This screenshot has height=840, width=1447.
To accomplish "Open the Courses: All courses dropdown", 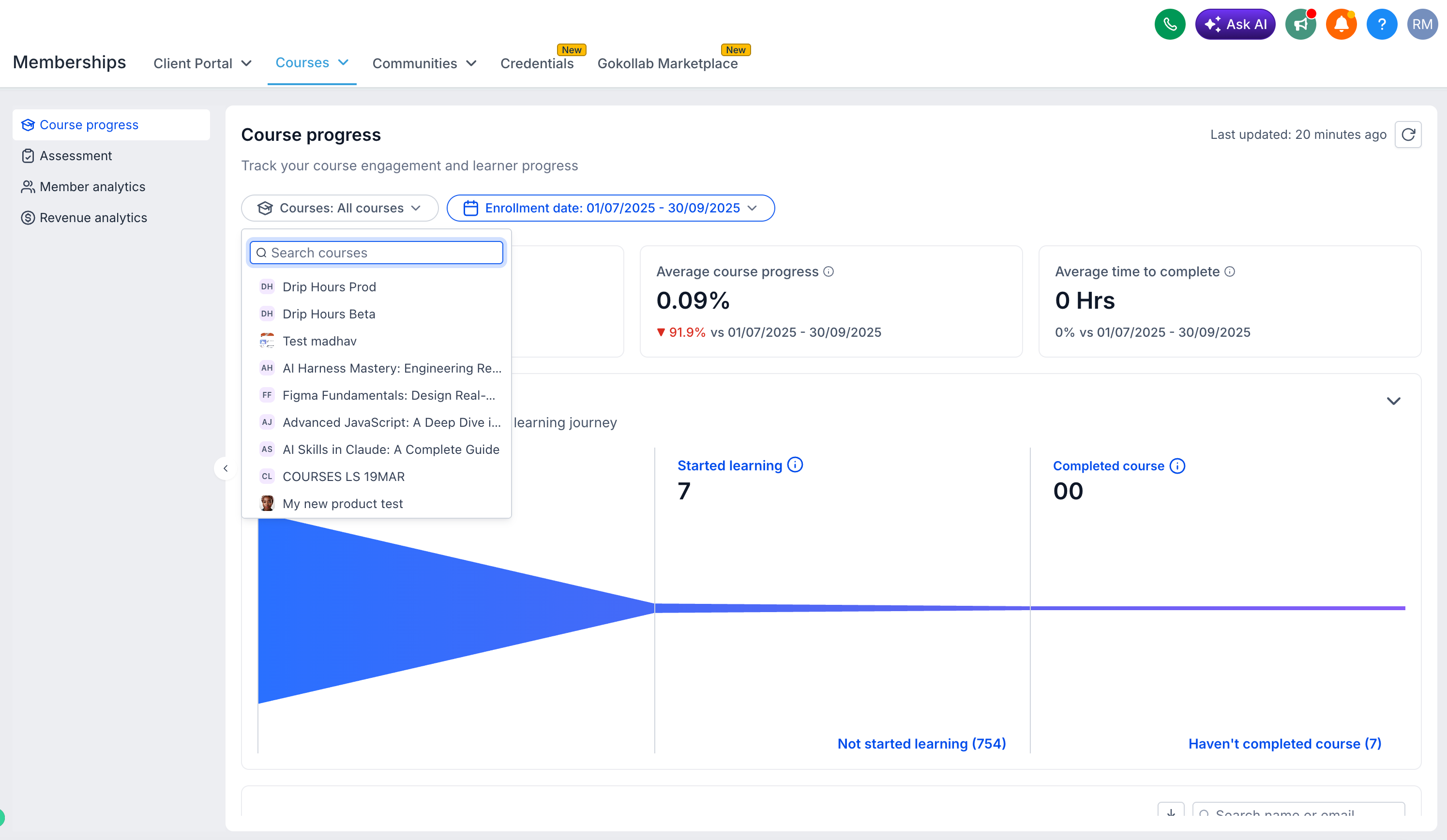I will (x=340, y=208).
